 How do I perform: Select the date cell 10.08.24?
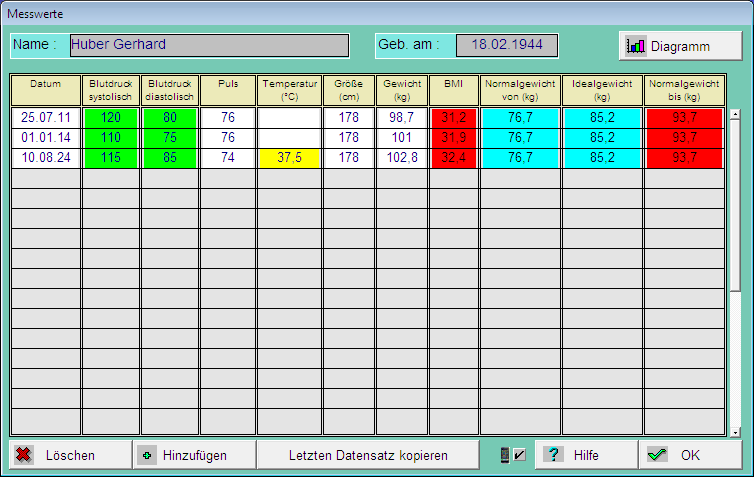click(x=45, y=158)
